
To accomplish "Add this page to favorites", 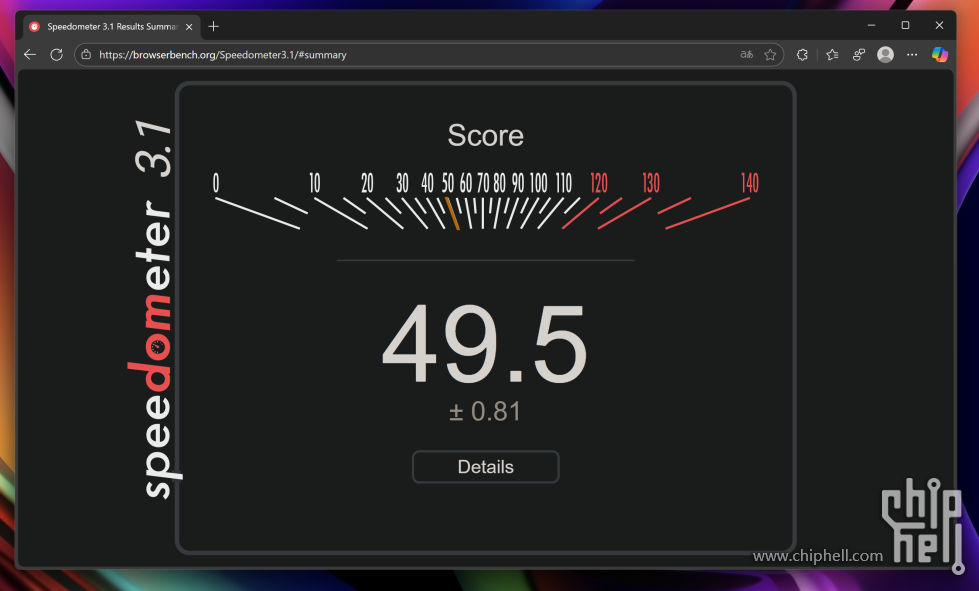I will click(770, 55).
